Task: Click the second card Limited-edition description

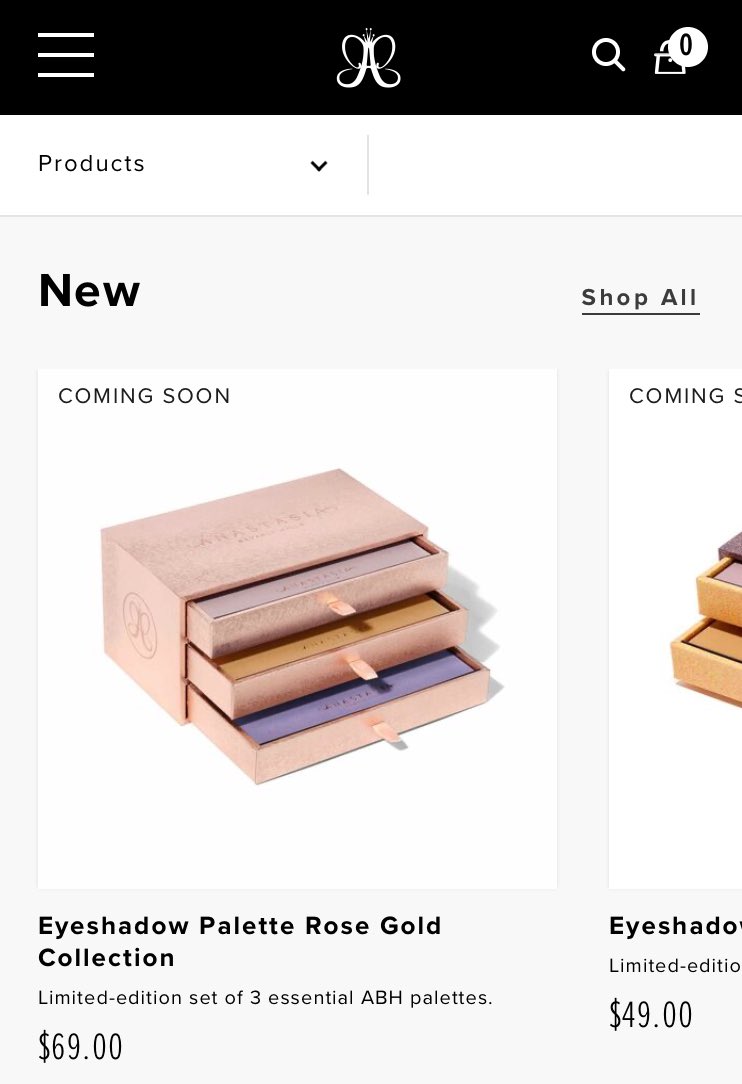Action: tap(676, 966)
